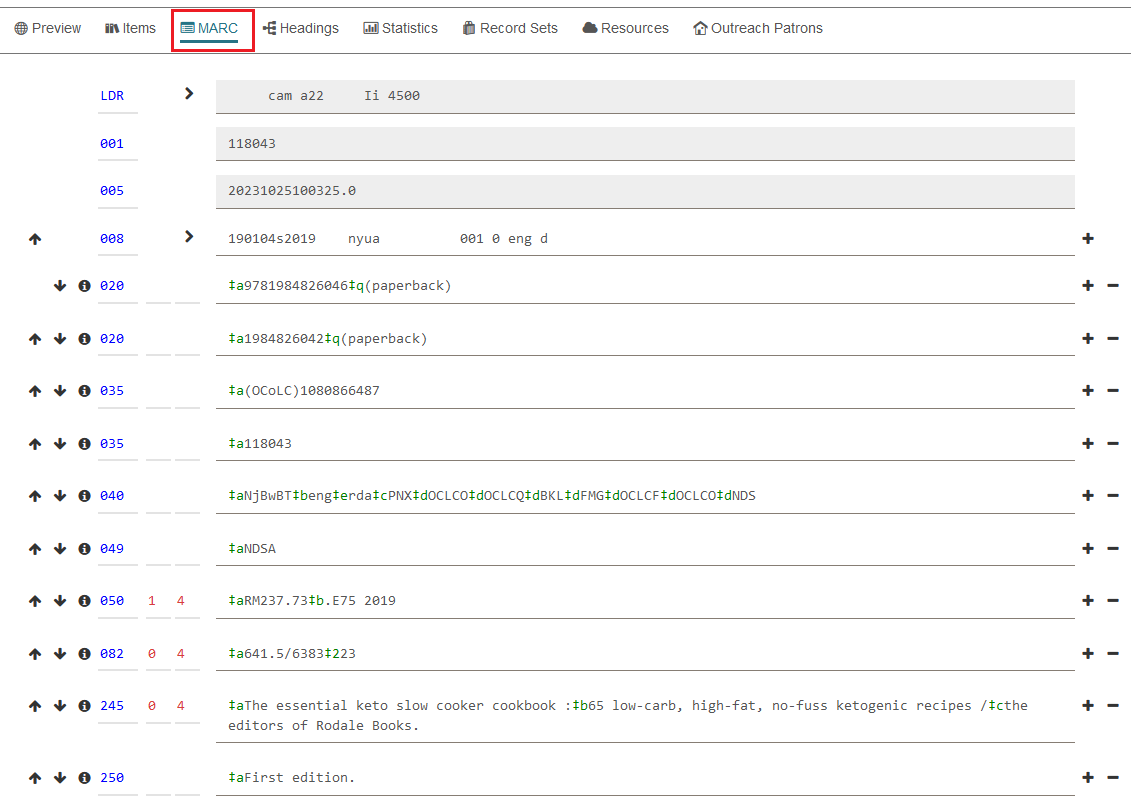
Task: Edit first indicator of field 050
Action: tap(158, 601)
